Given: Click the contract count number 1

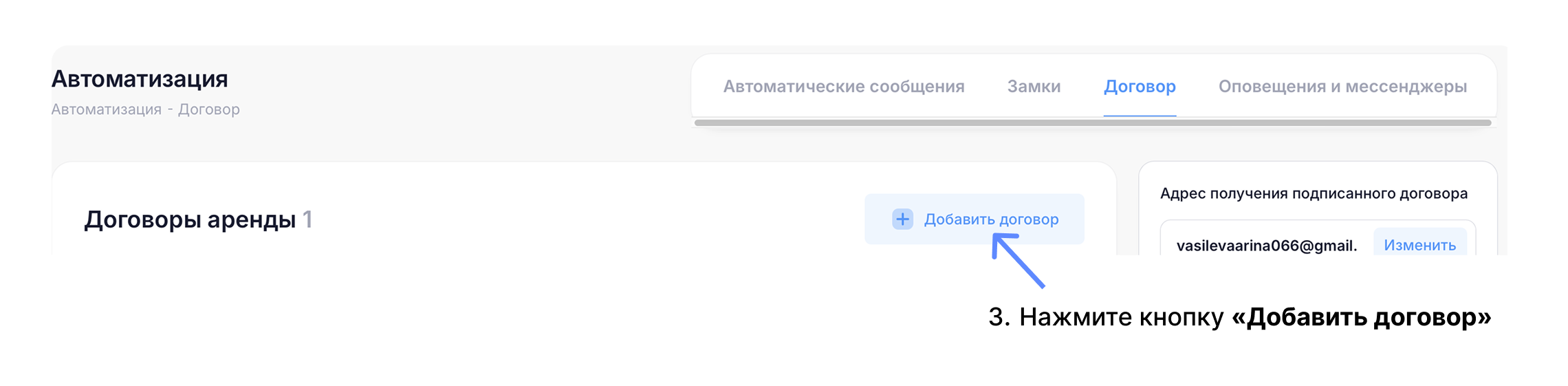Looking at the screenshot, I should 307,219.
